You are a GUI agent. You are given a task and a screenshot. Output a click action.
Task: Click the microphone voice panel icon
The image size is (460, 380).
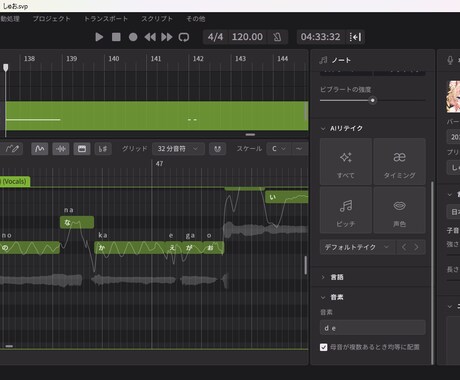point(450,60)
